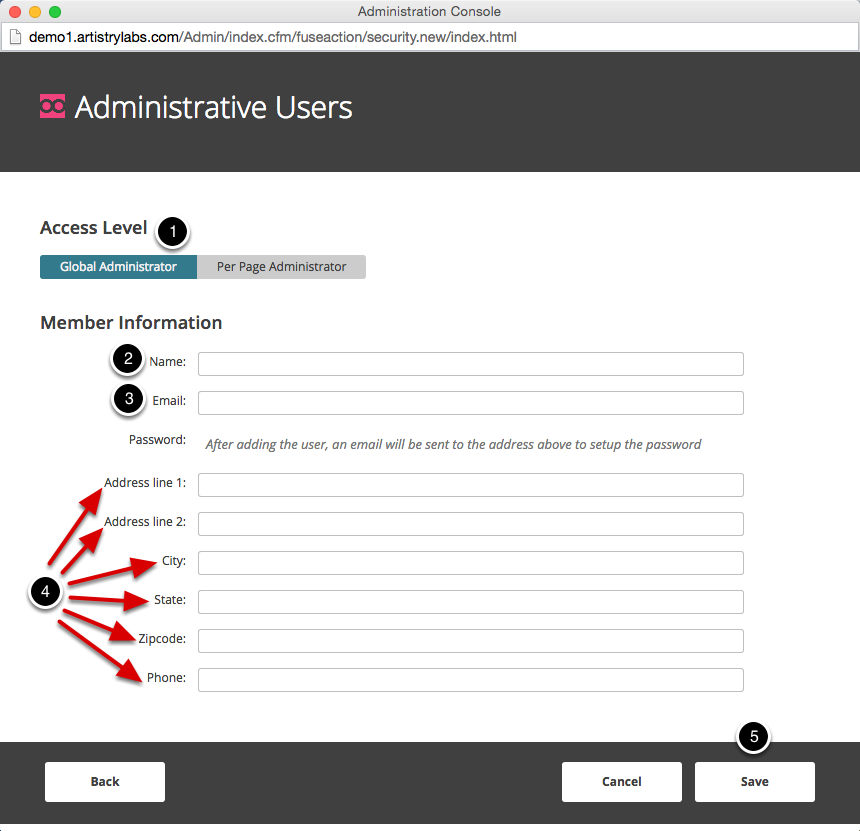Click the numbered marker 5 above Save
Viewport: 860px width, 831px height.
tap(754, 737)
